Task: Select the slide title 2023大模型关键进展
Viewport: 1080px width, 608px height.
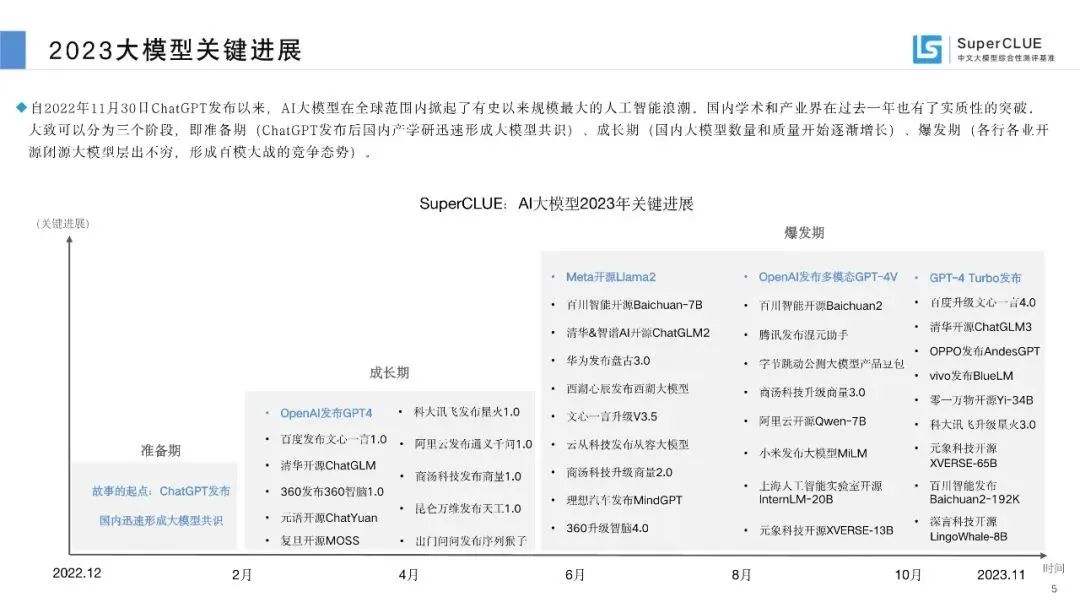Action: tap(175, 50)
